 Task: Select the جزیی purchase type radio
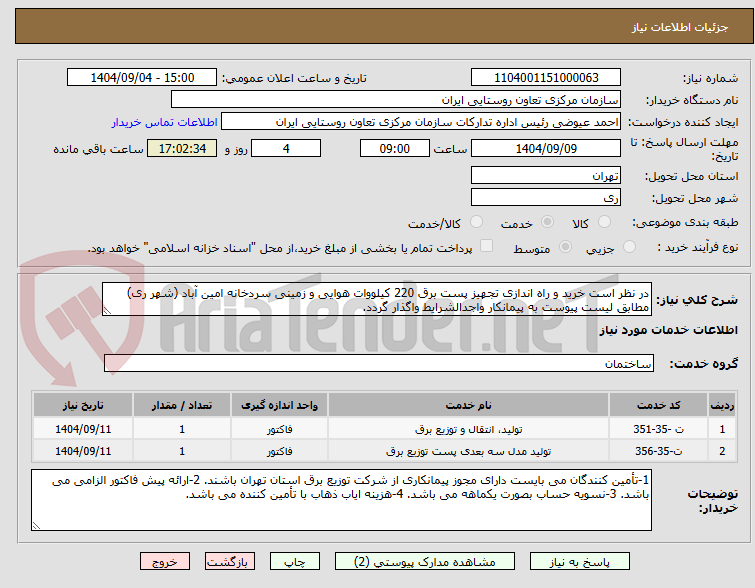point(629,247)
